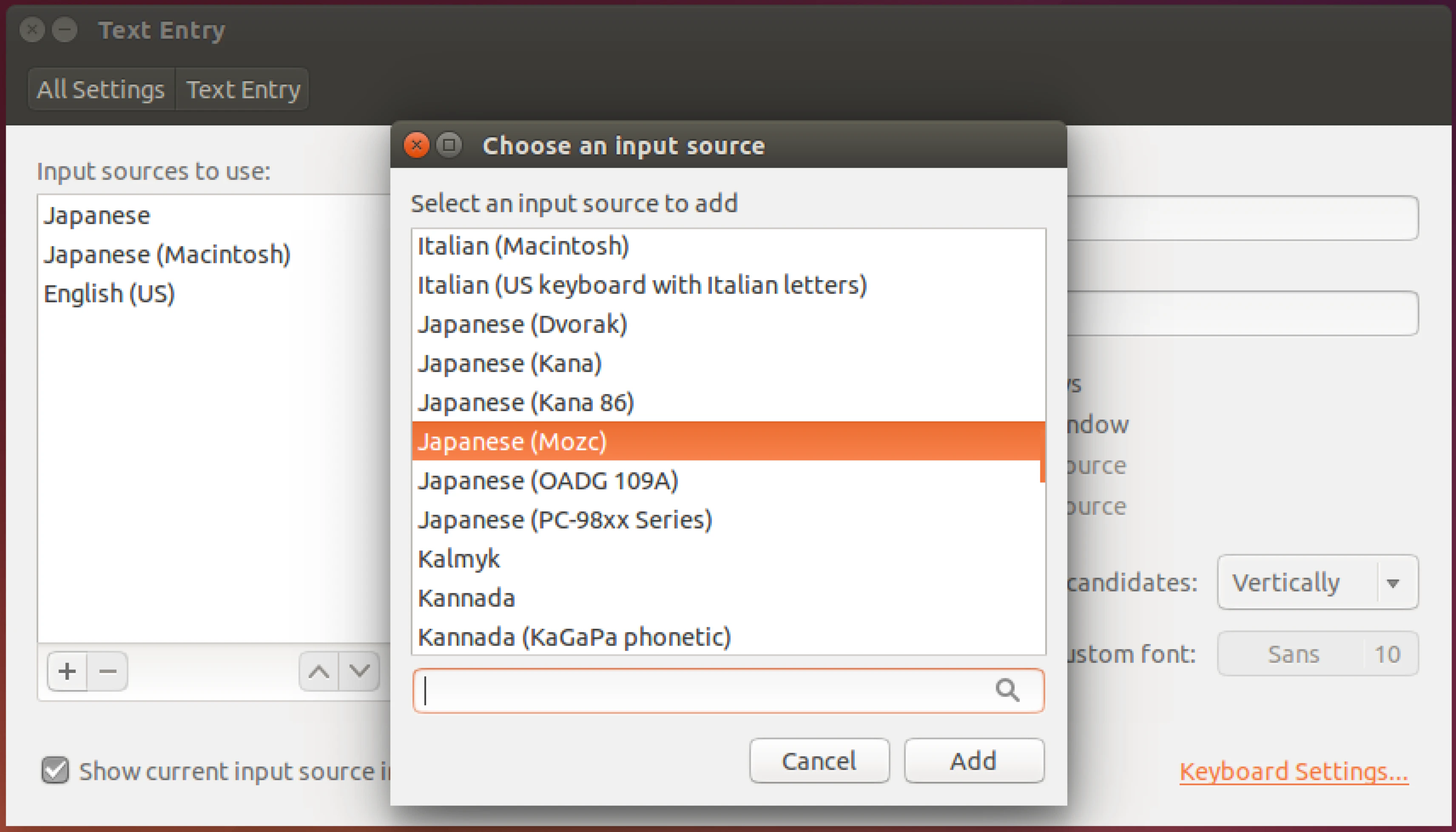The height and width of the screenshot is (832, 1456).
Task: Click the Add button
Action: [x=974, y=761]
